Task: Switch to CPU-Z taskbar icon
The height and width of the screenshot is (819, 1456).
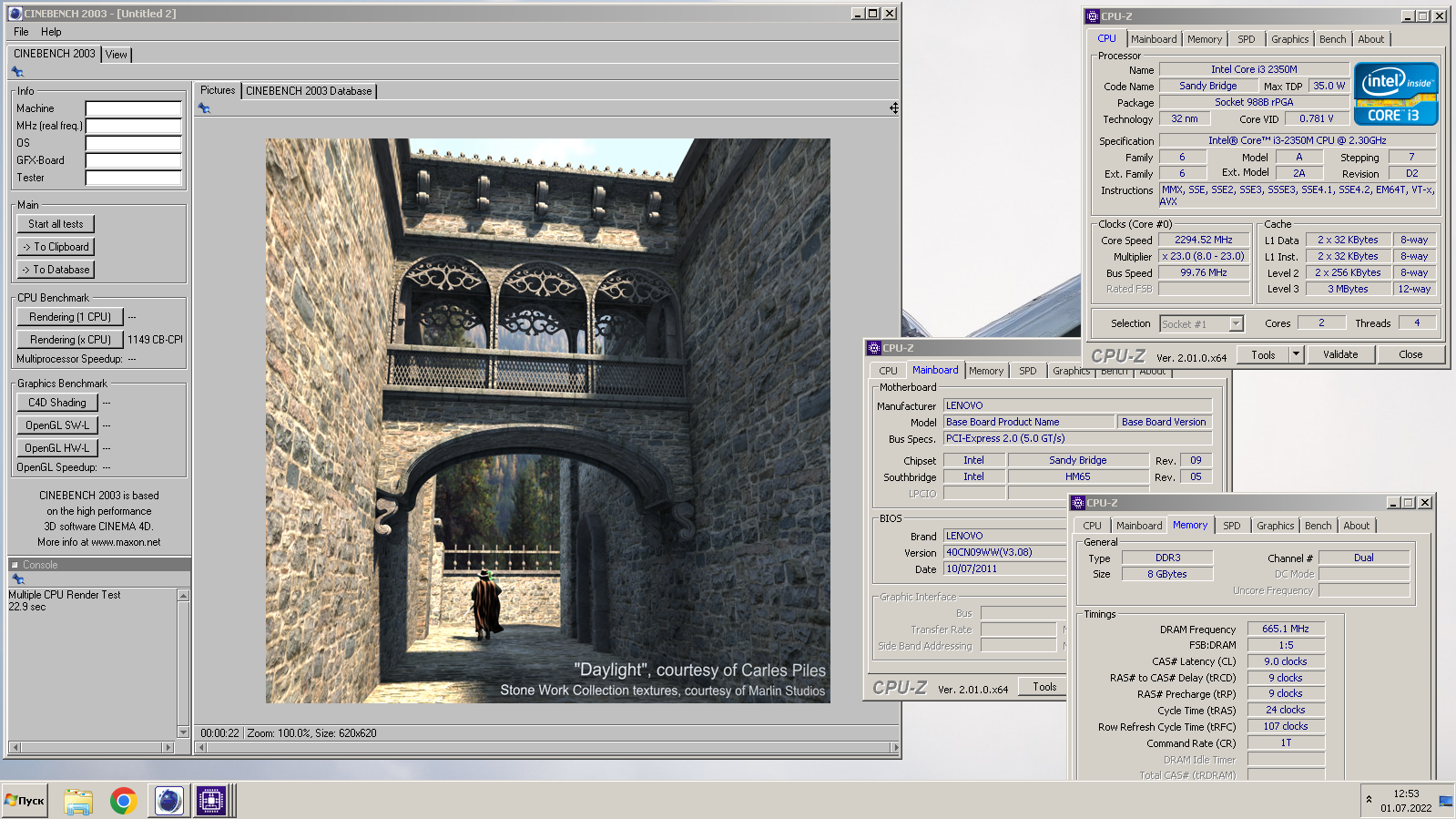Action: [x=211, y=801]
